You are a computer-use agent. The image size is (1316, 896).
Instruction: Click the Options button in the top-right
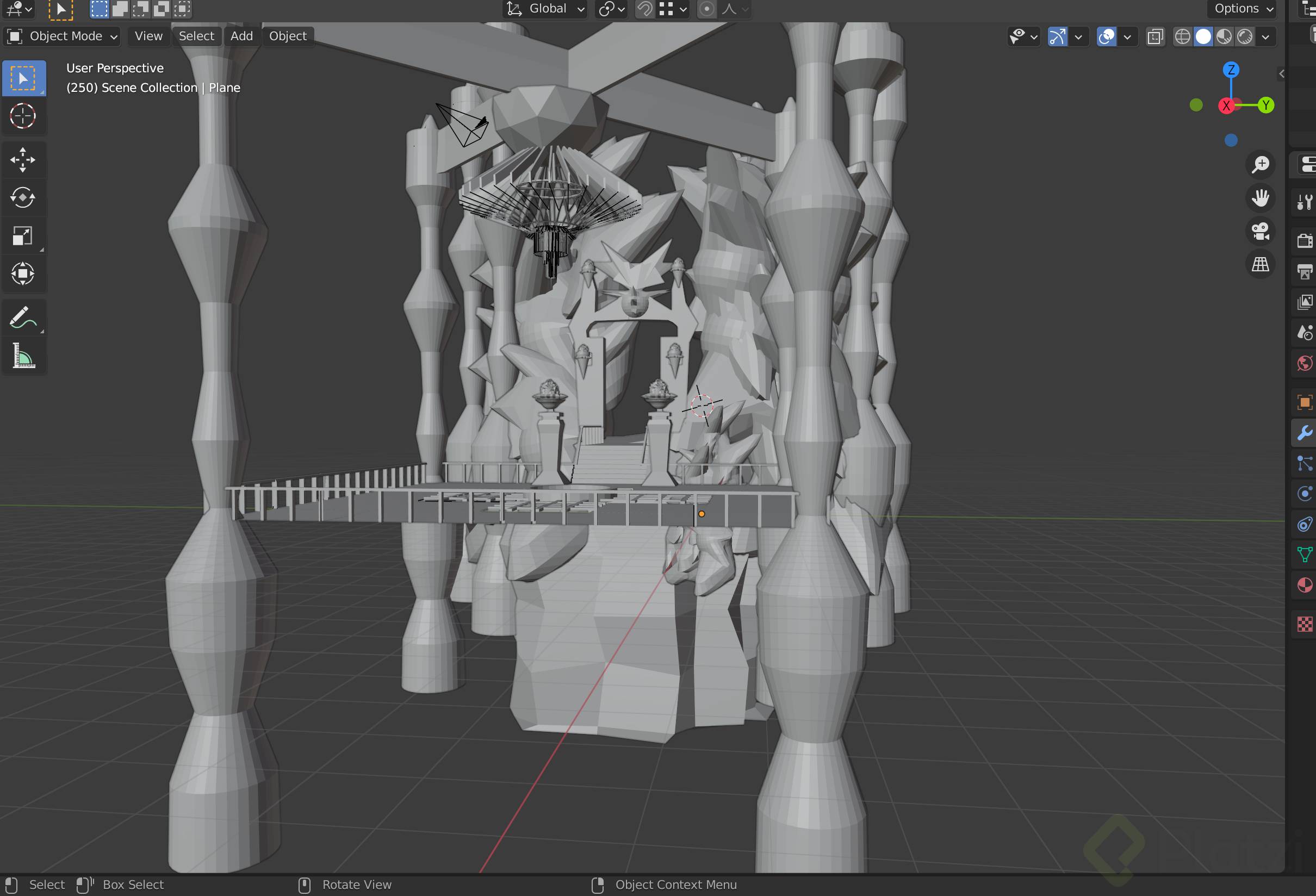[1240, 9]
